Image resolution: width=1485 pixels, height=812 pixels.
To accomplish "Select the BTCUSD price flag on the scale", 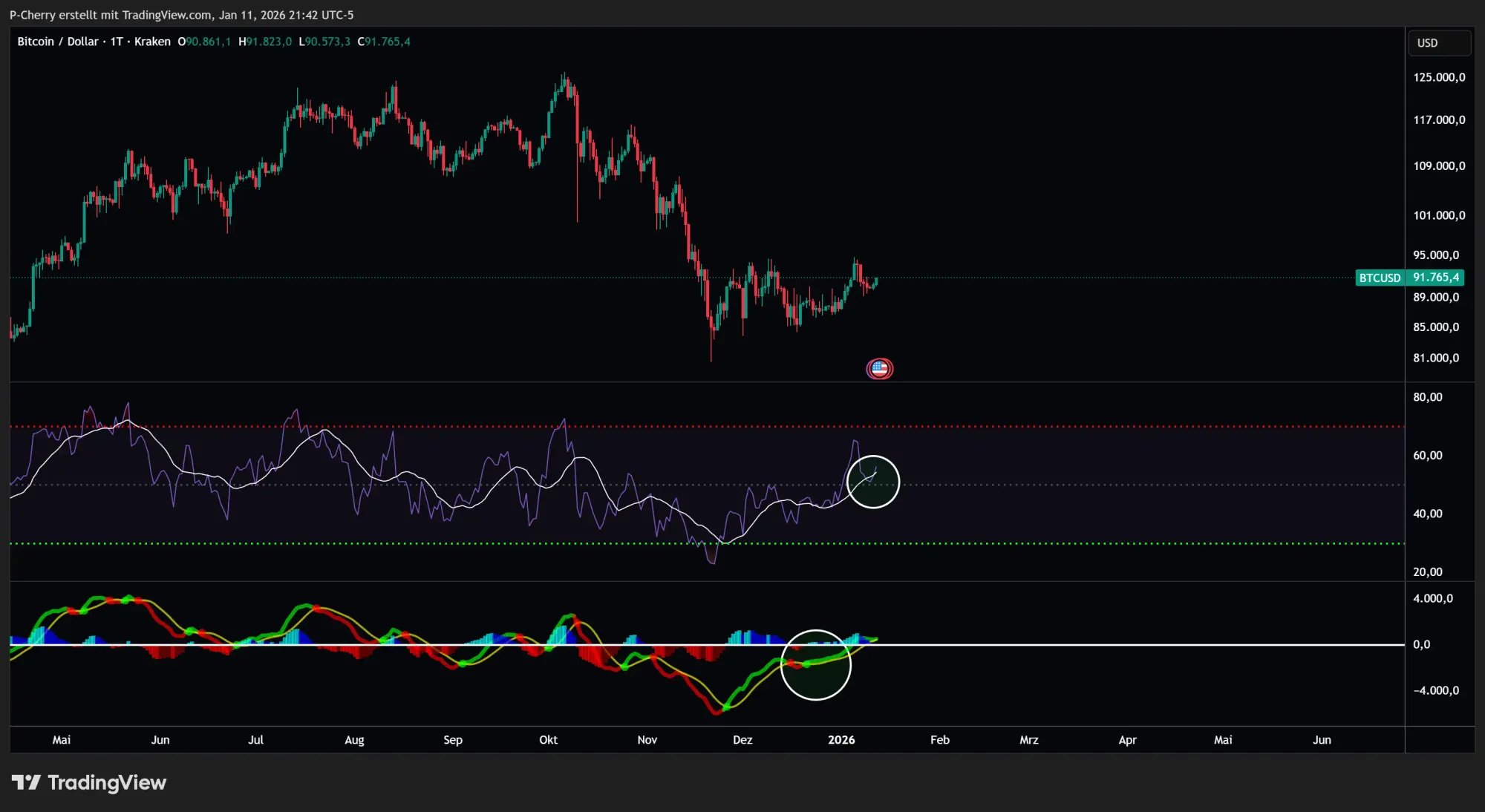I will pyautogui.click(x=1410, y=278).
